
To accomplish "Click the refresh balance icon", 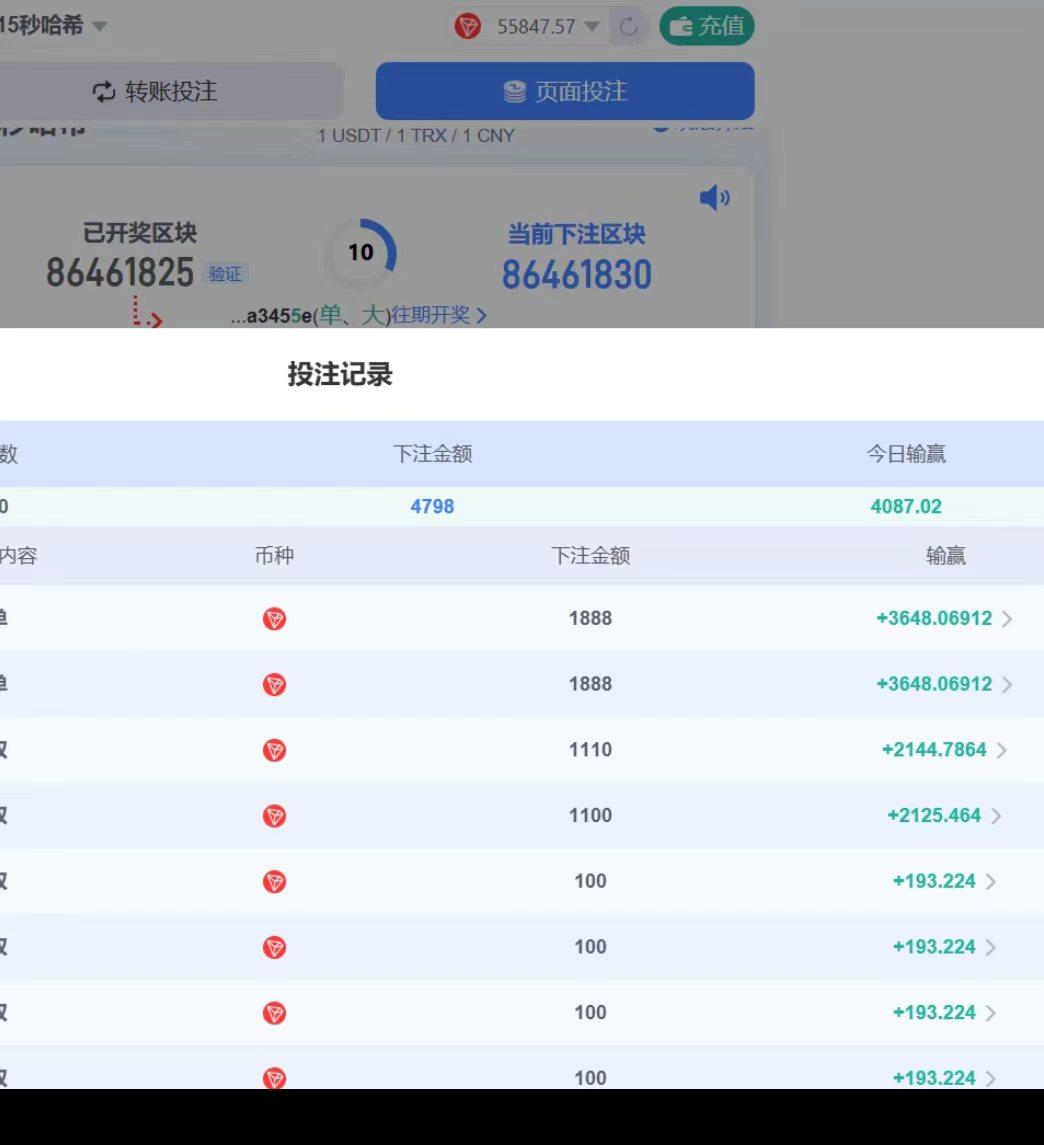I will coord(629,27).
